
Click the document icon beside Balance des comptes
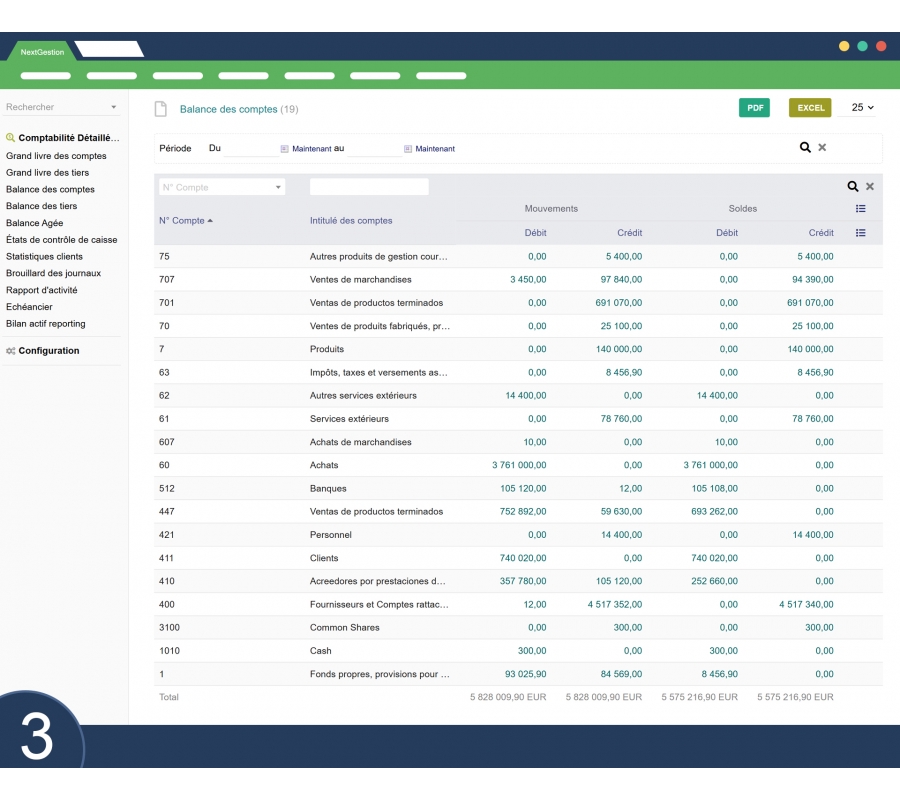click(x=160, y=109)
